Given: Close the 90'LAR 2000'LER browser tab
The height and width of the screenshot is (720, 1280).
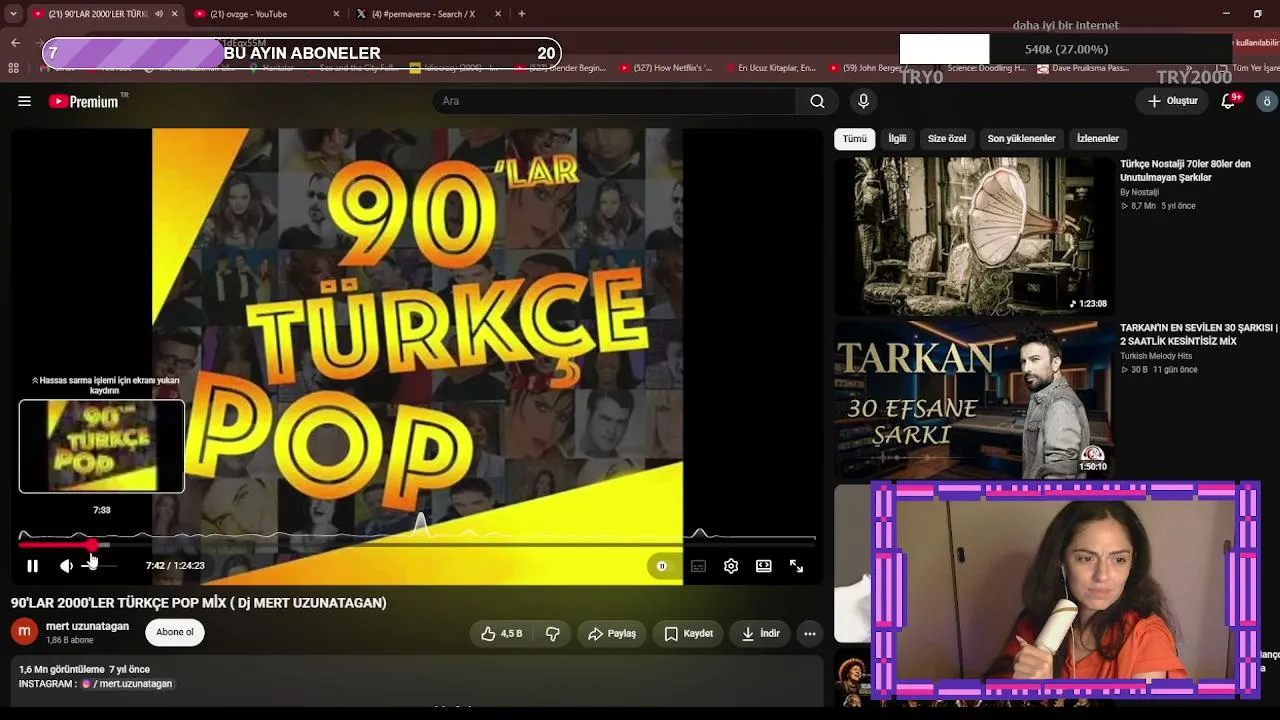Looking at the screenshot, I should pos(175,14).
